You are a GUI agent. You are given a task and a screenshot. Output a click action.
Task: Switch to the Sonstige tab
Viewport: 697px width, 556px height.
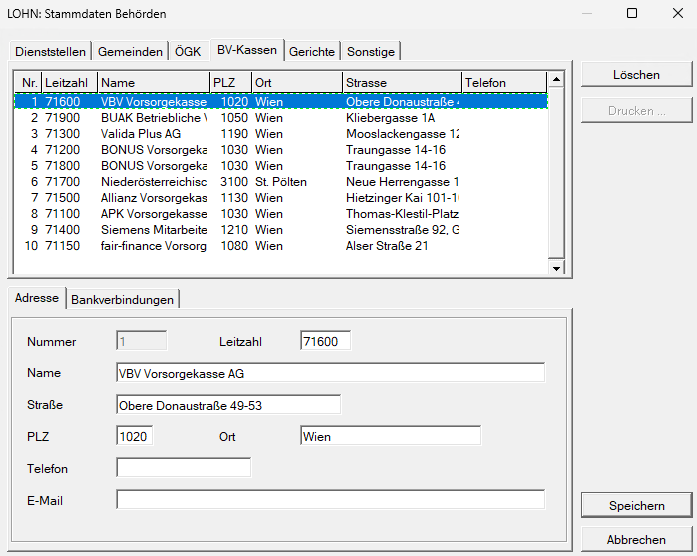pos(371,51)
